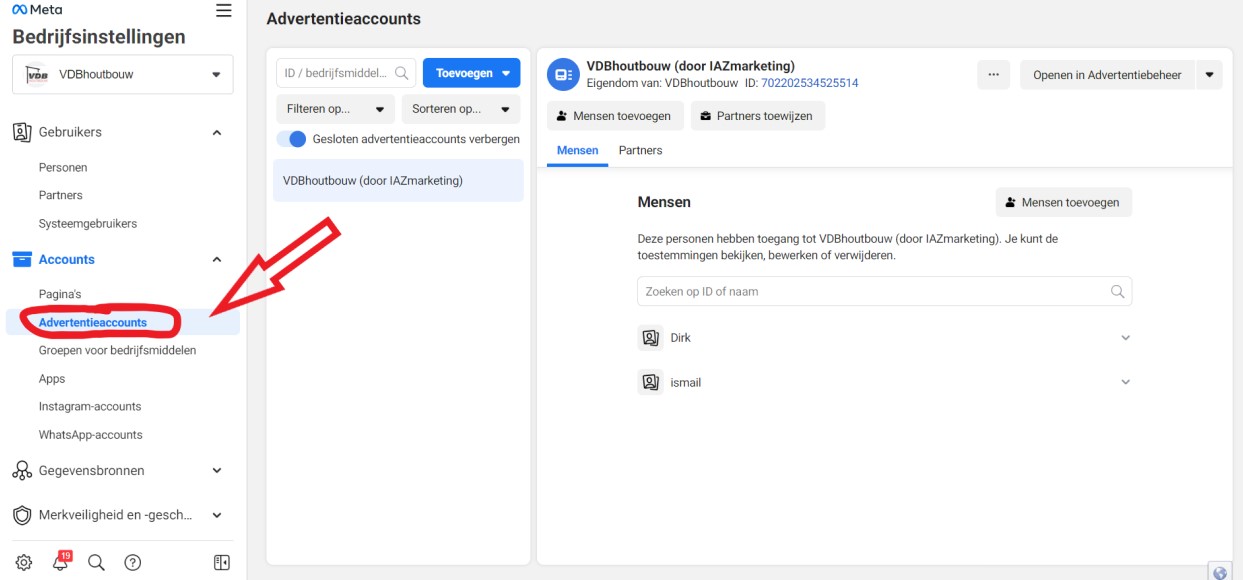This screenshot has width=1243, height=580.
Task: Select VDBhoutbouw (door IAZmarketing) in list
Action: pos(398,181)
